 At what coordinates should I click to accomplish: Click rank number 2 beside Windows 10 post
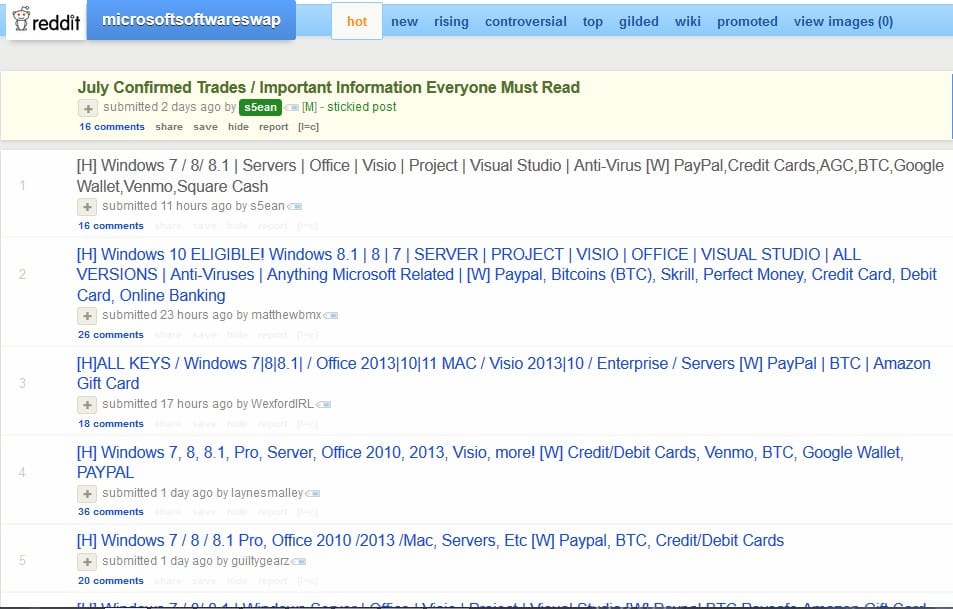(22, 274)
